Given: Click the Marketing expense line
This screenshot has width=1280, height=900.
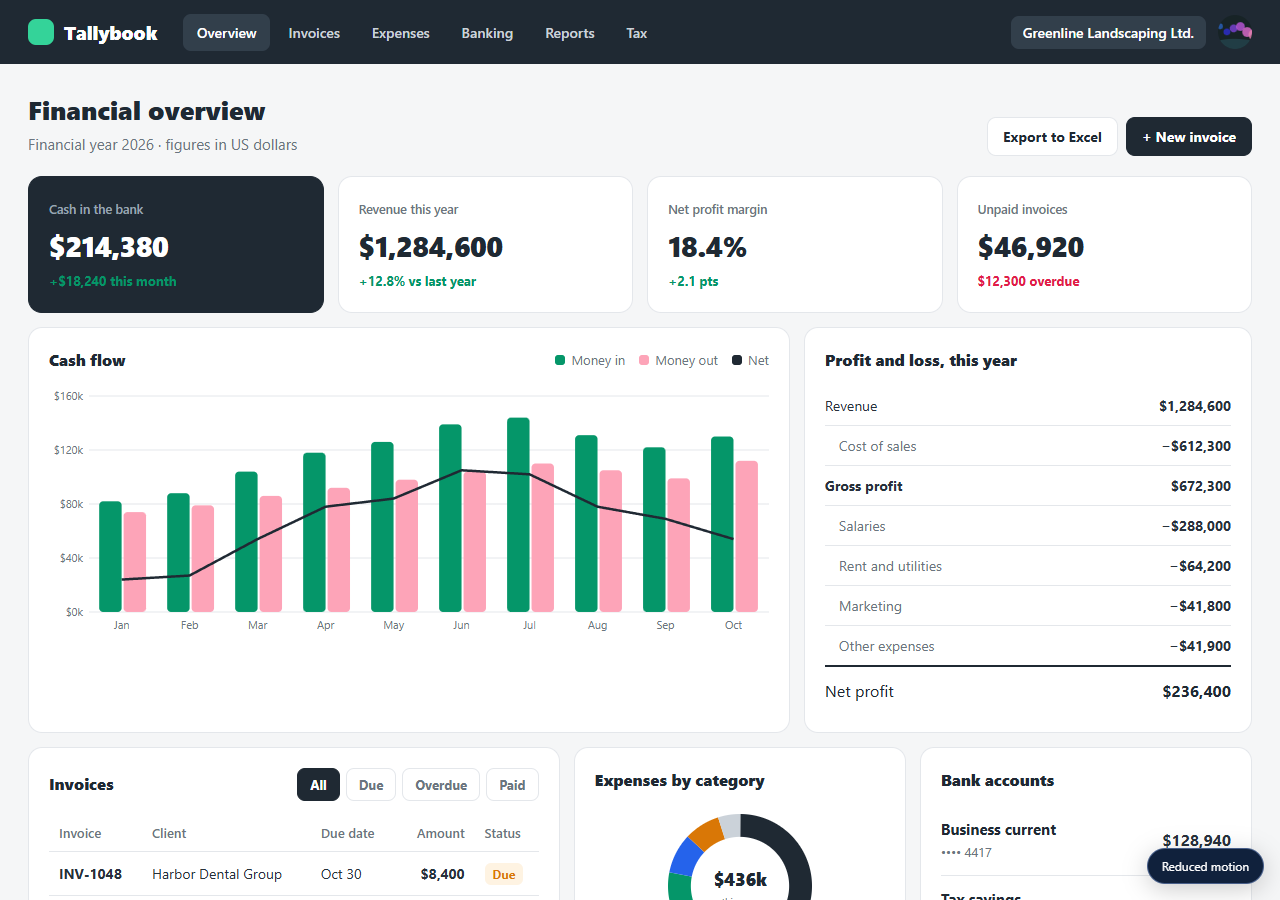Looking at the screenshot, I should pyautogui.click(x=1028, y=606).
